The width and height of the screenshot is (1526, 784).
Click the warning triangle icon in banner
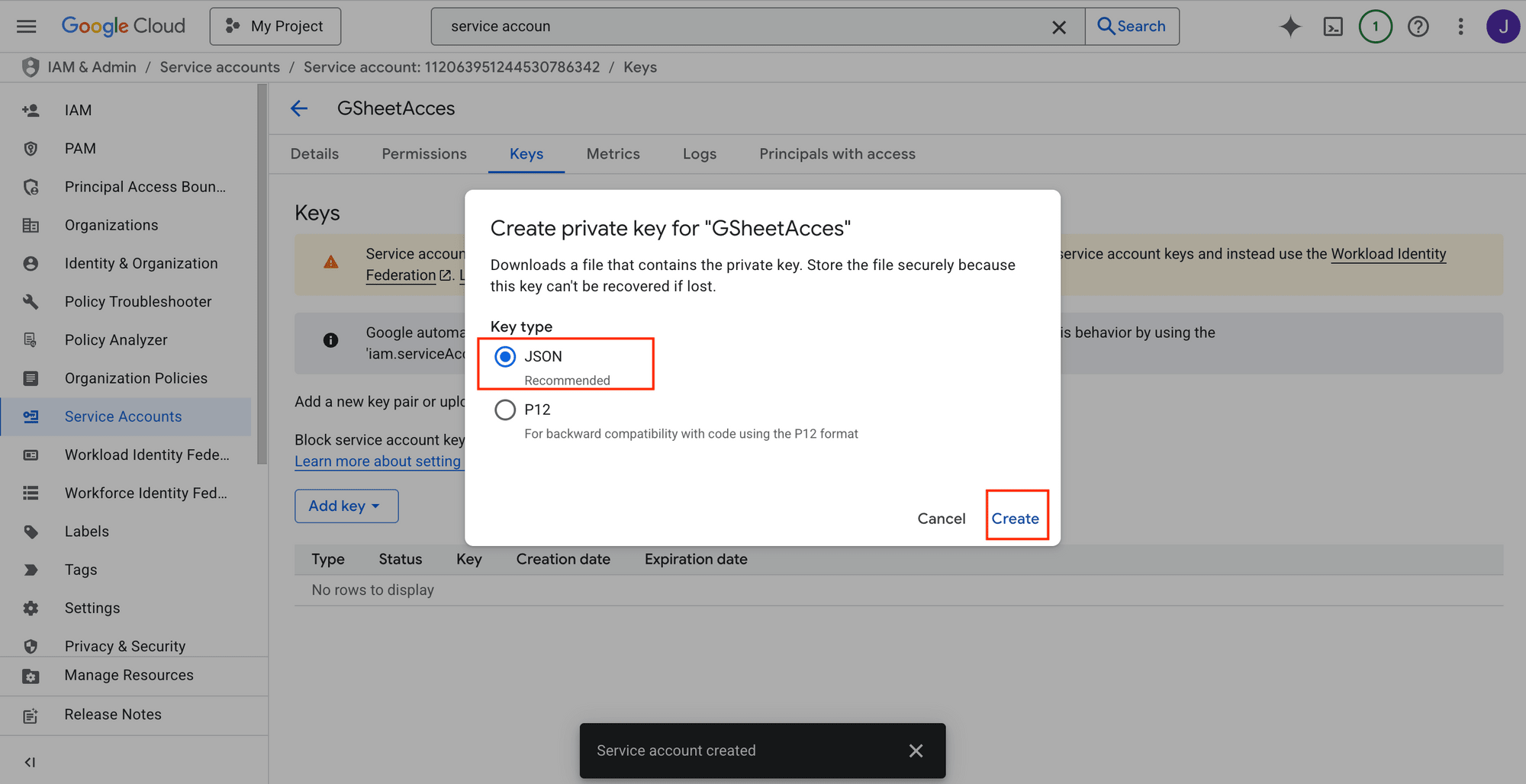pyautogui.click(x=331, y=262)
